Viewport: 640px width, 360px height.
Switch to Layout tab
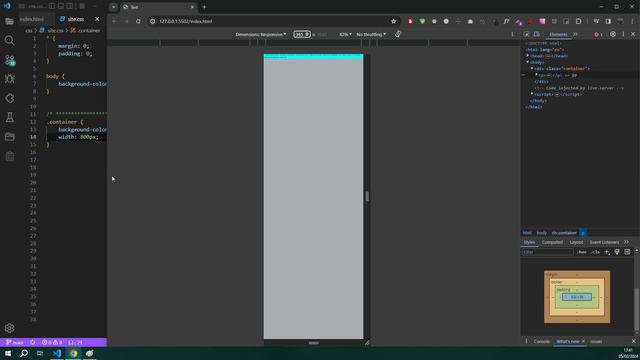click(x=576, y=242)
